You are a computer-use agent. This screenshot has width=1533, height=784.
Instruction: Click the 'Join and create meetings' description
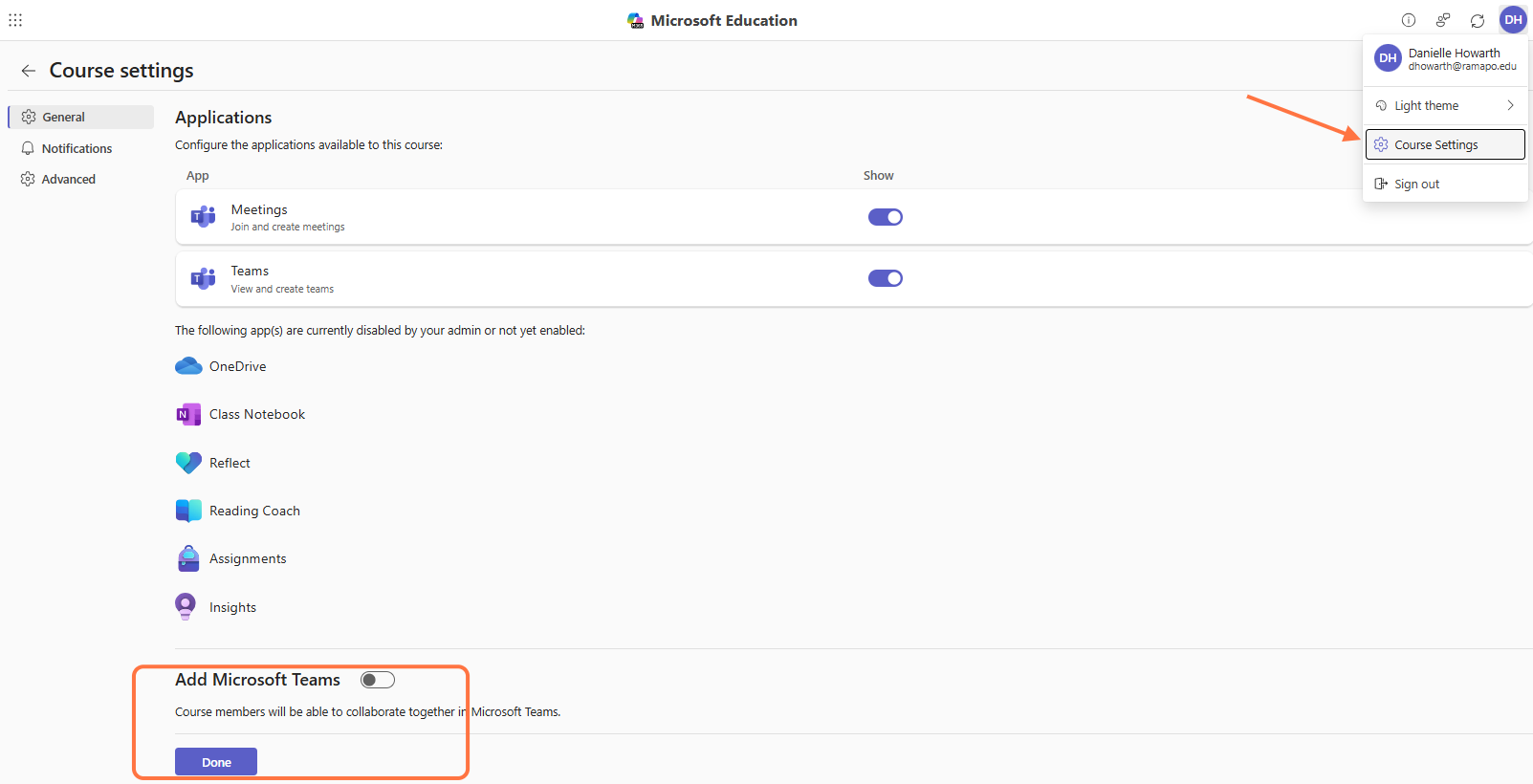click(x=288, y=227)
